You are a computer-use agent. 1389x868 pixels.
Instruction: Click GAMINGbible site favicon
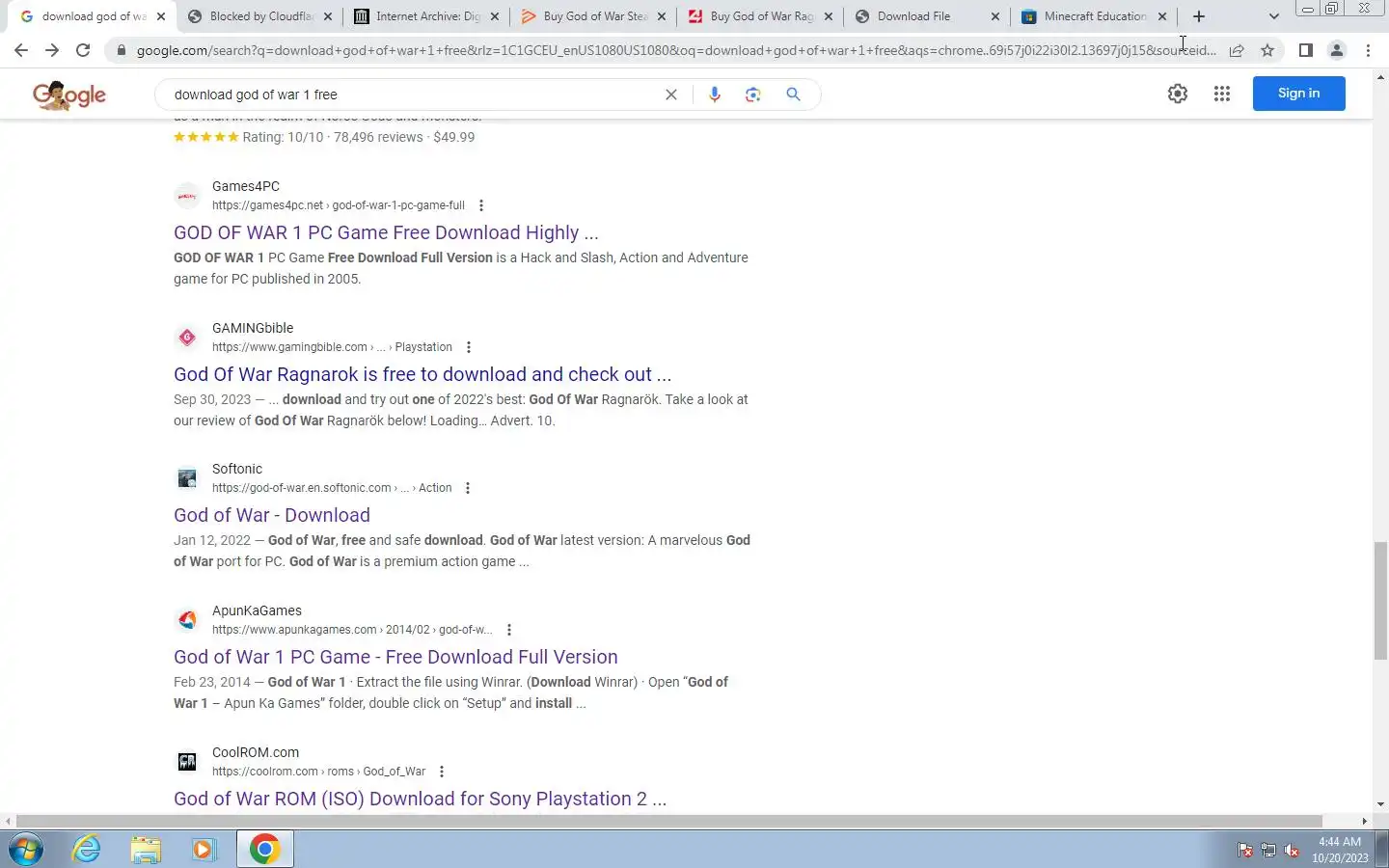[x=187, y=338]
